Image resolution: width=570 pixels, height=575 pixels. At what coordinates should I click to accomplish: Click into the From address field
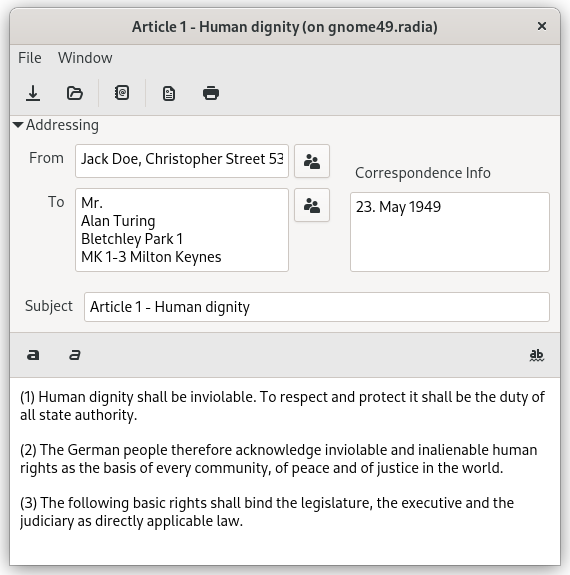click(x=182, y=161)
